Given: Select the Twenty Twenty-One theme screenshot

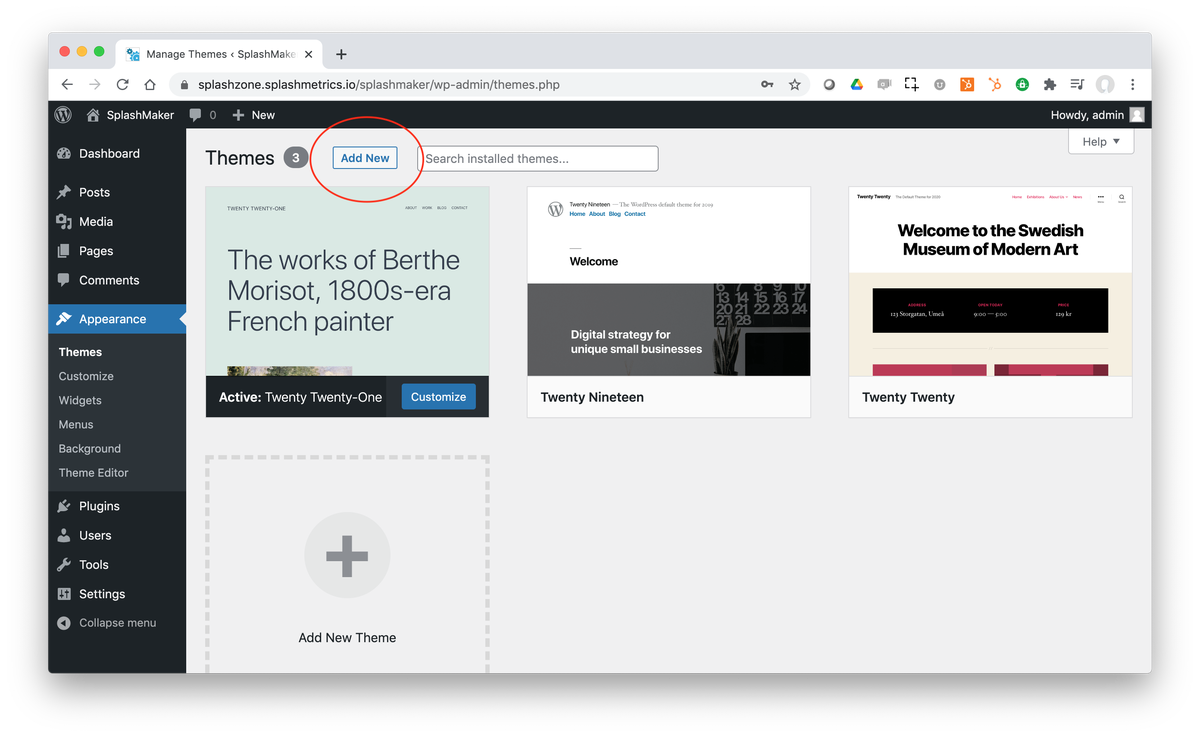Looking at the screenshot, I should (x=347, y=281).
